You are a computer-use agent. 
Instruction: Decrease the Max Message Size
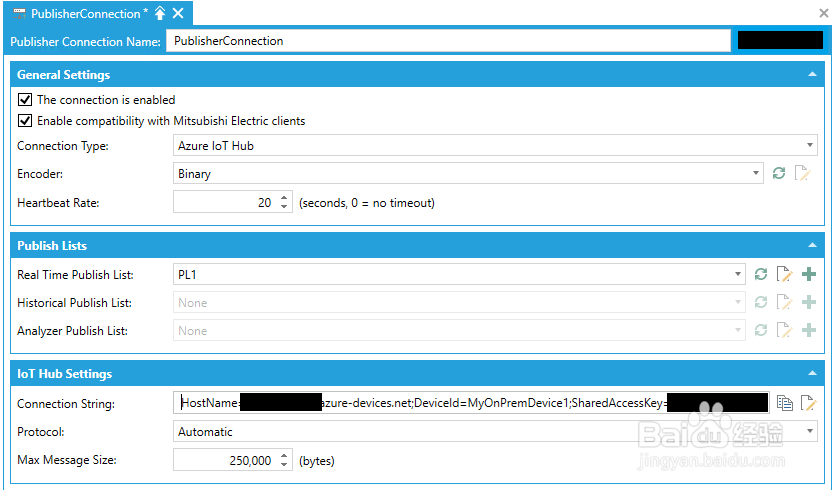pyautogui.click(x=284, y=465)
